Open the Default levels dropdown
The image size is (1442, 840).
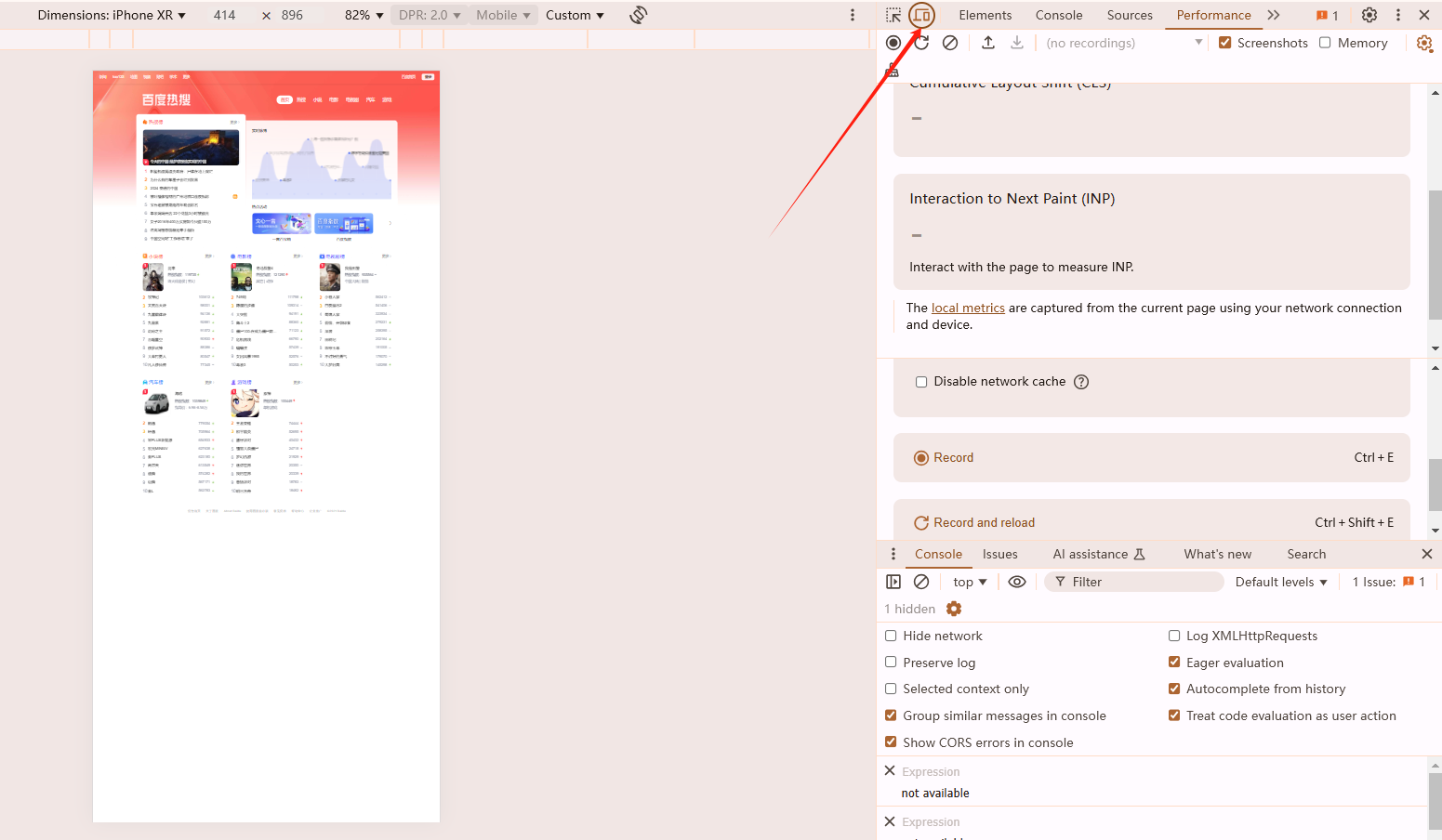(x=1281, y=582)
